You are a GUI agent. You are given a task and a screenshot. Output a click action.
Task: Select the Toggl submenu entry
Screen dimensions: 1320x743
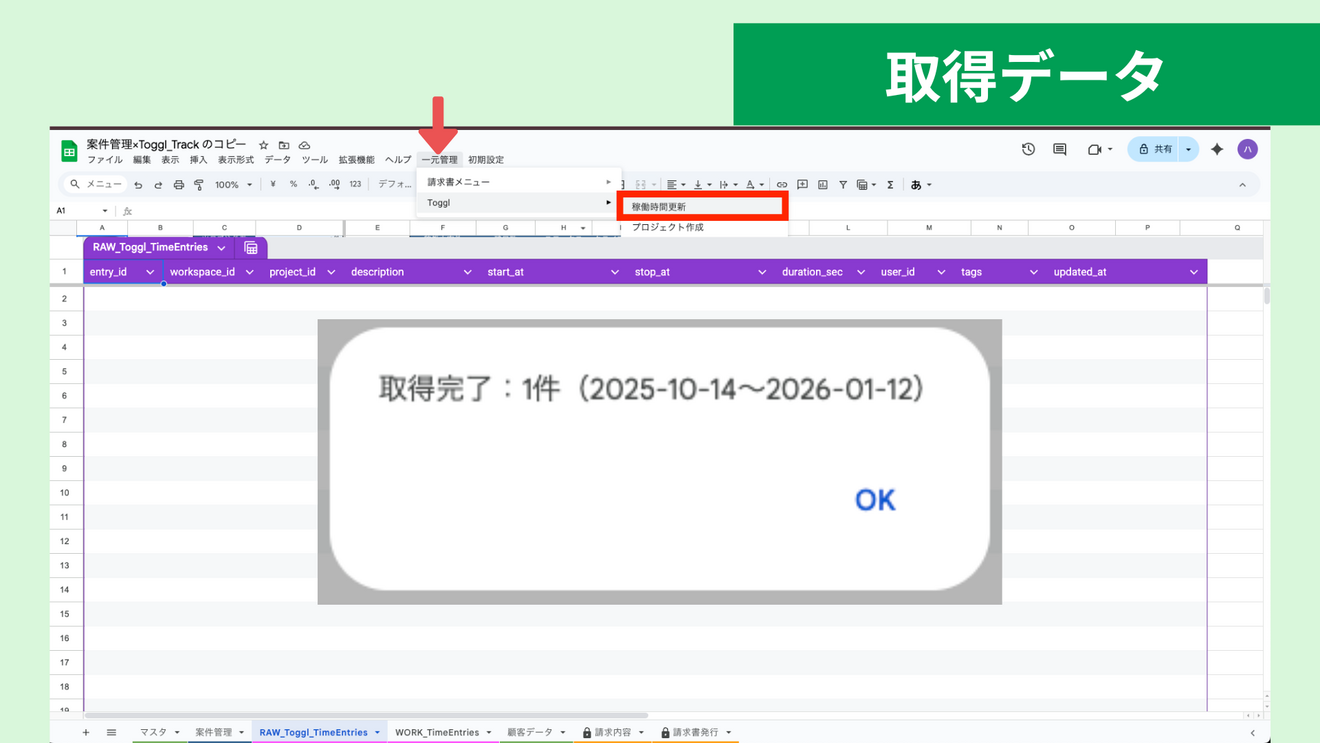tap(519, 203)
